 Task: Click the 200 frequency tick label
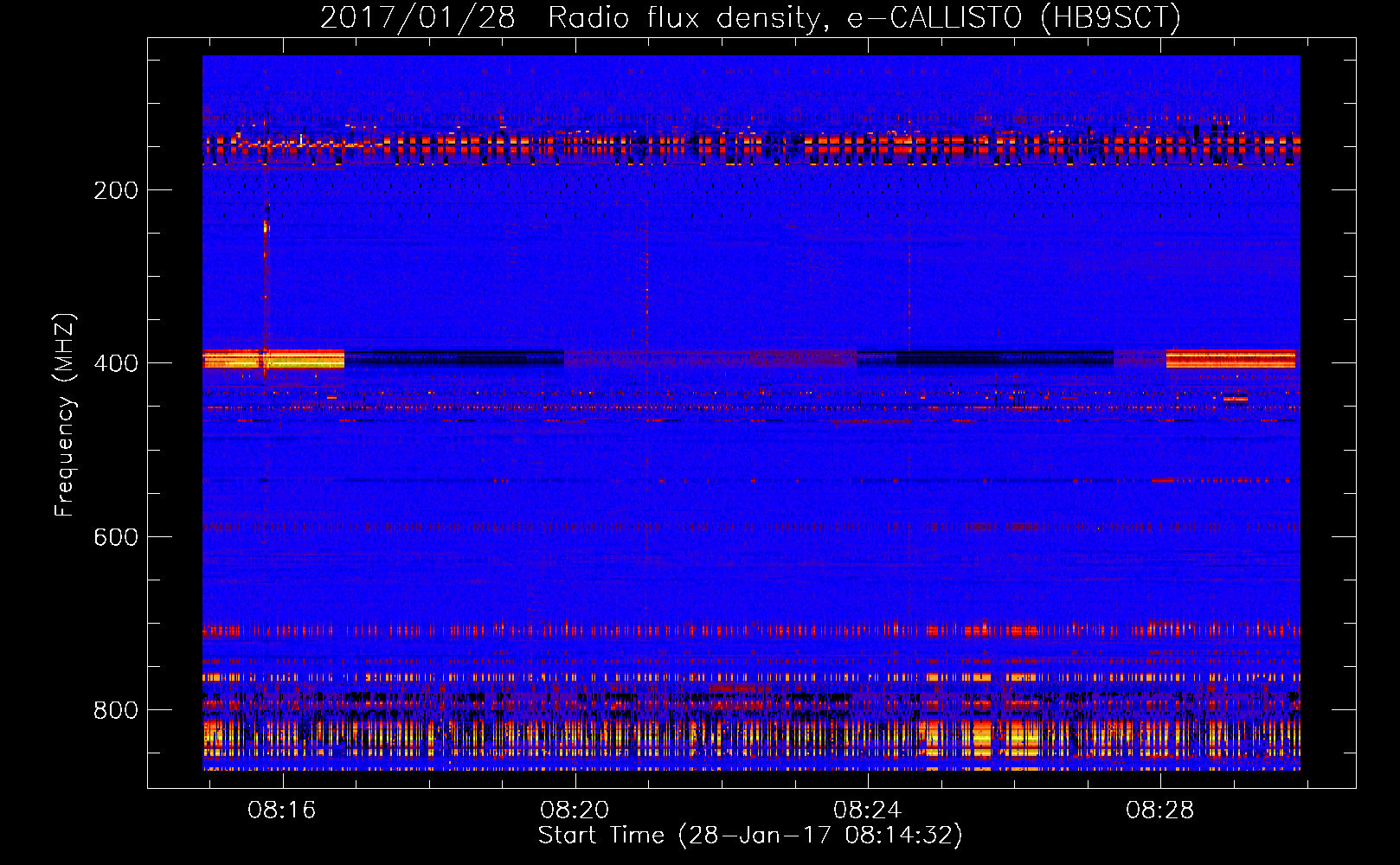point(116,190)
